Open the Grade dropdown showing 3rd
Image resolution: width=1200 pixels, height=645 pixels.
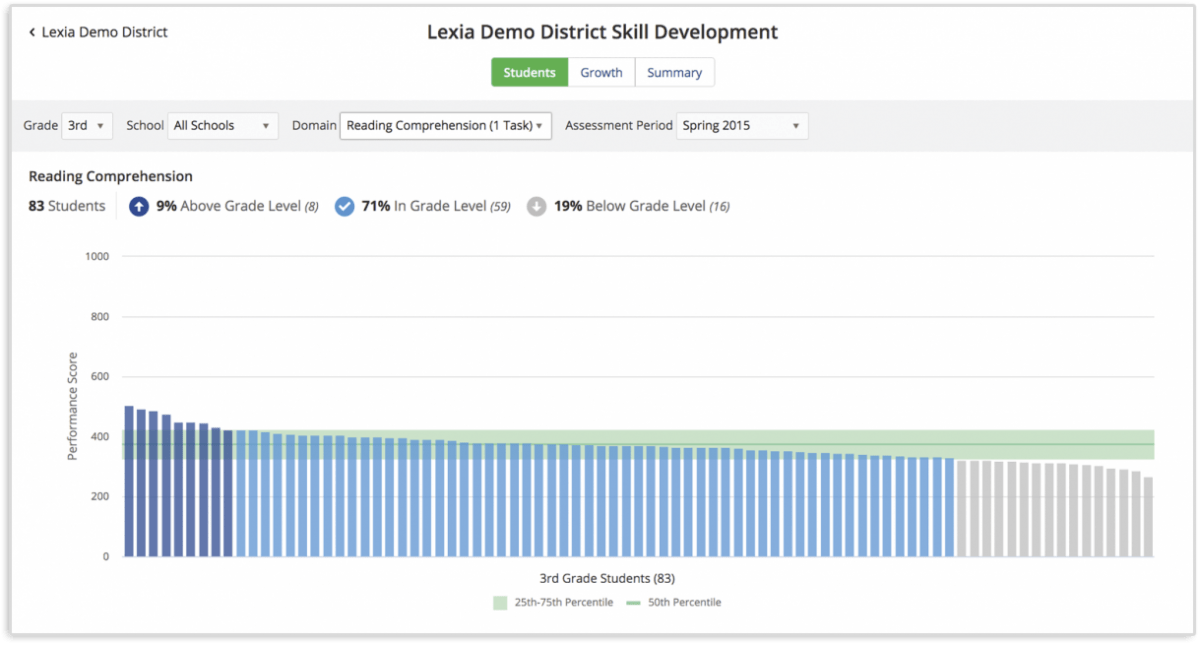(x=88, y=126)
